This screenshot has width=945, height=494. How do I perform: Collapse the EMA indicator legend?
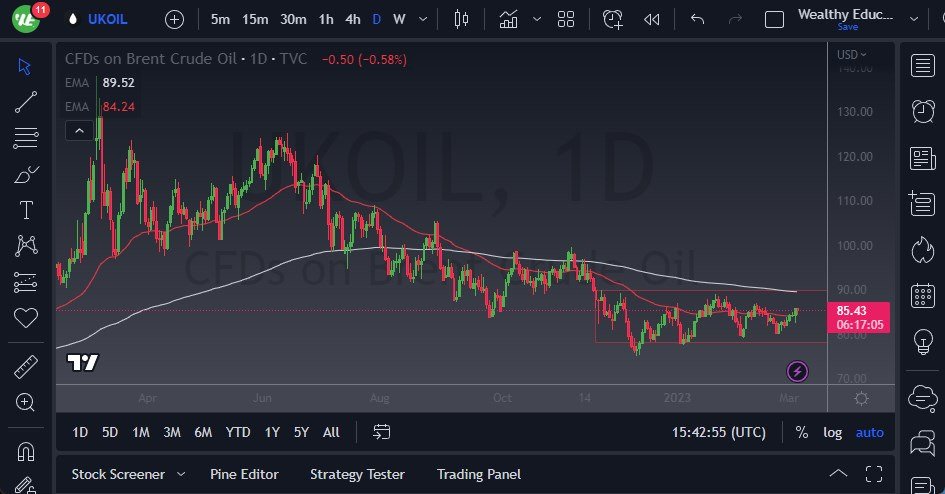[x=77, y=130]
